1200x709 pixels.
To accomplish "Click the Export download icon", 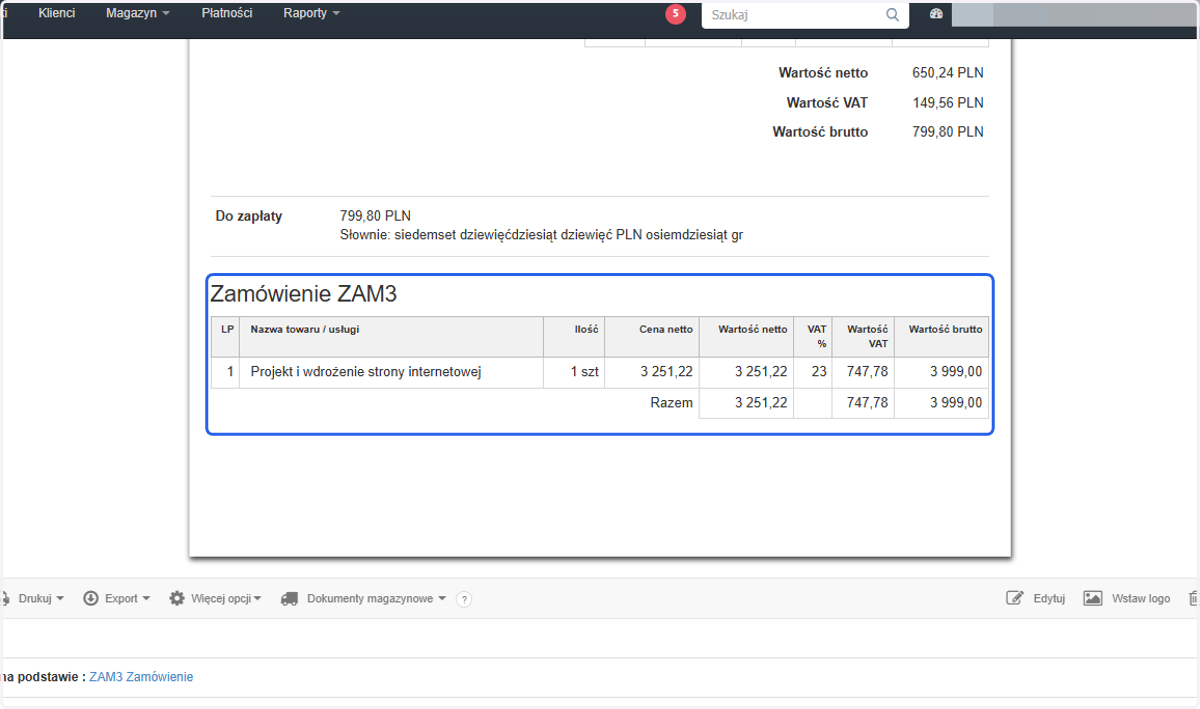I will coord(90,598).
